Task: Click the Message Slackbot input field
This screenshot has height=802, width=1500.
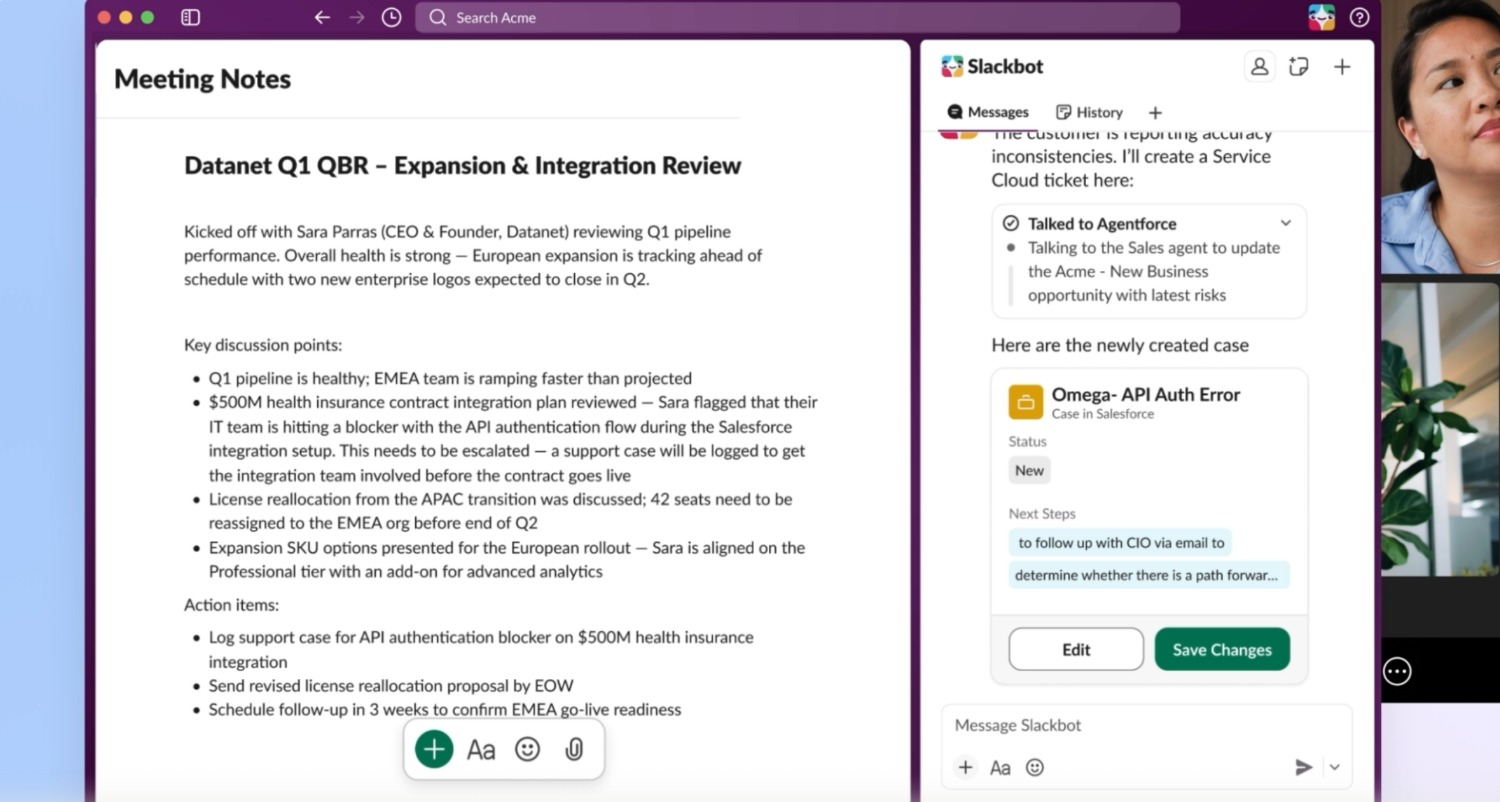Action: click(1146, 725)
